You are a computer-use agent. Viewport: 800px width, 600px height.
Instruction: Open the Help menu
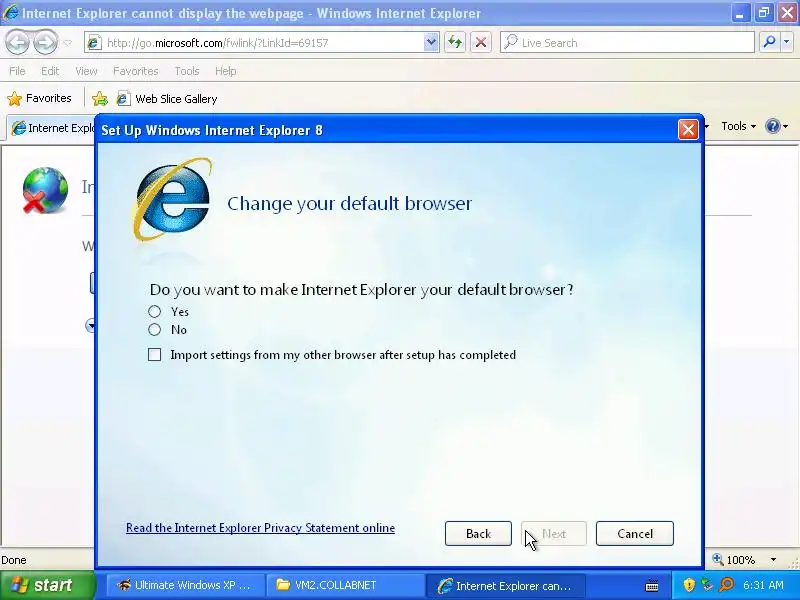click(x=226, y=71)
